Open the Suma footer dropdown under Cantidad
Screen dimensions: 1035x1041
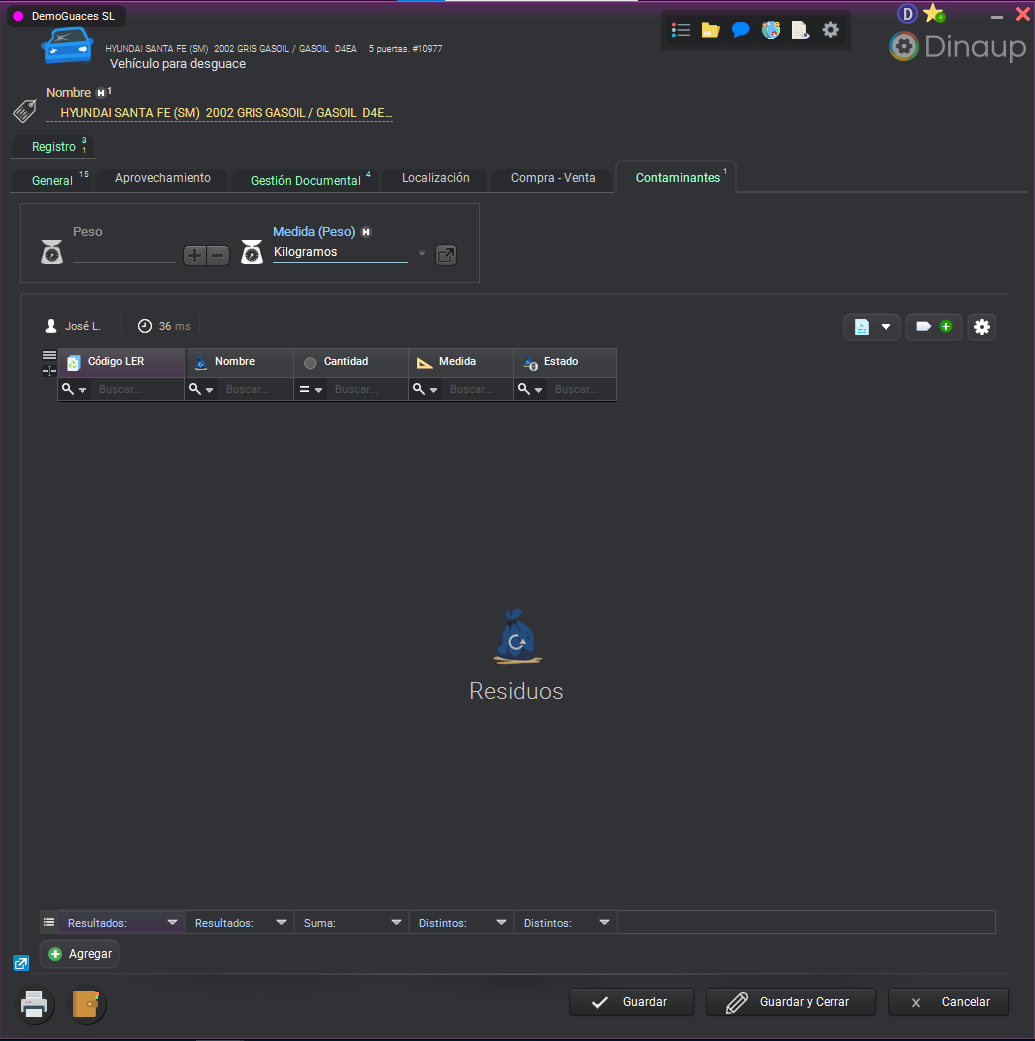(x=396, y=923)
